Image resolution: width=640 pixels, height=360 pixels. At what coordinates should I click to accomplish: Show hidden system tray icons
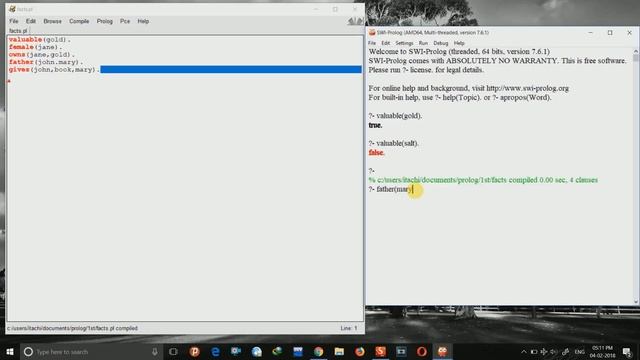click(524, 352)
